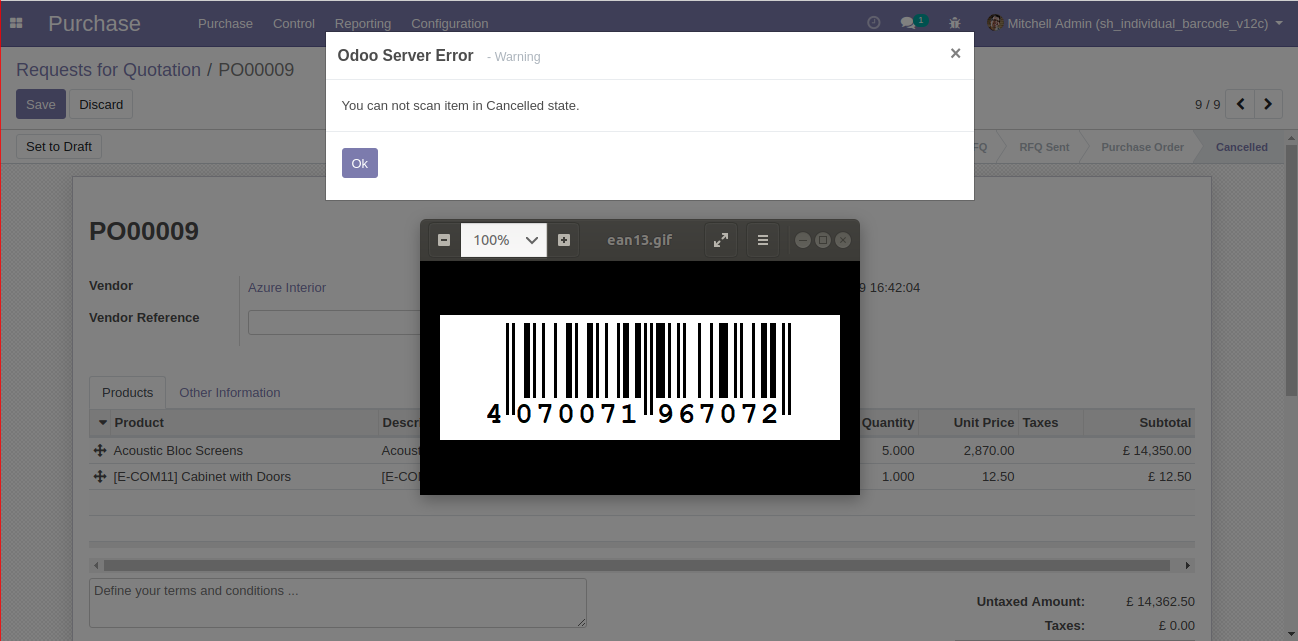Open the apps grid menu icon
The height and width of the screenshot is (641, 1298).
[x=16, y=23]
